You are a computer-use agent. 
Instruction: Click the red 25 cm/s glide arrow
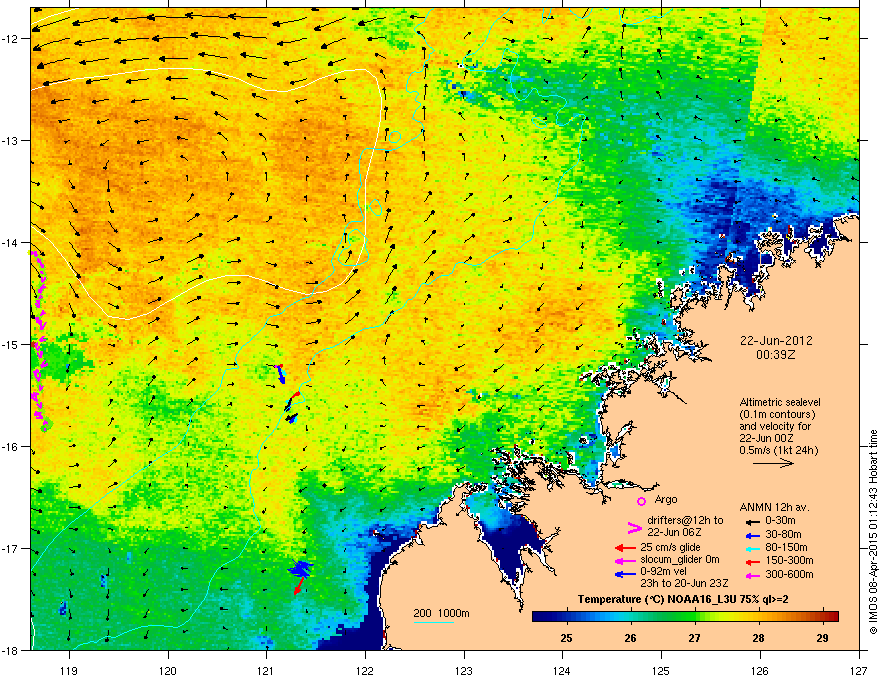pos(625,548)
